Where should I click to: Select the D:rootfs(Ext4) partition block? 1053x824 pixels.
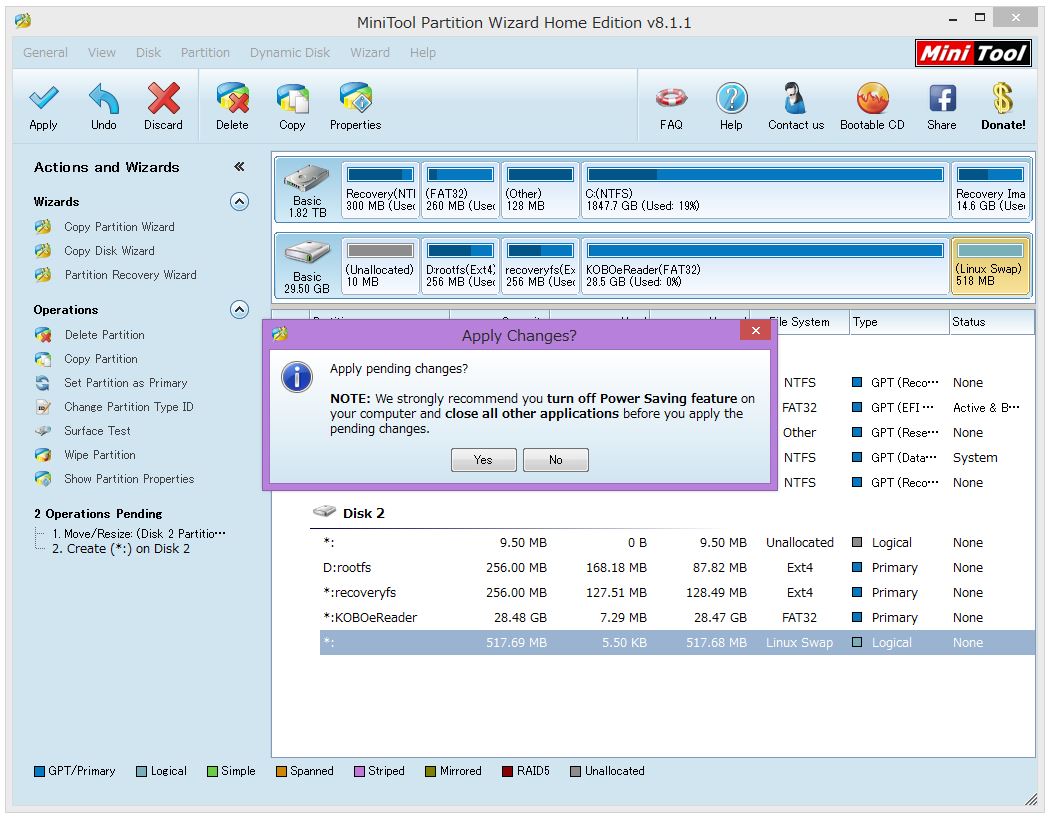pos(461,266)
